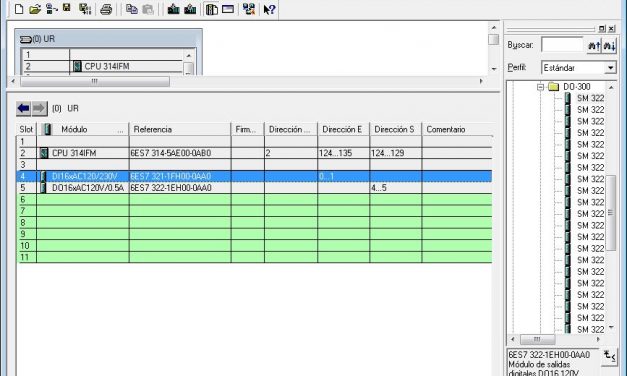
Task: Click the station view scroll down arrow
Action: [x=494, y=69]
